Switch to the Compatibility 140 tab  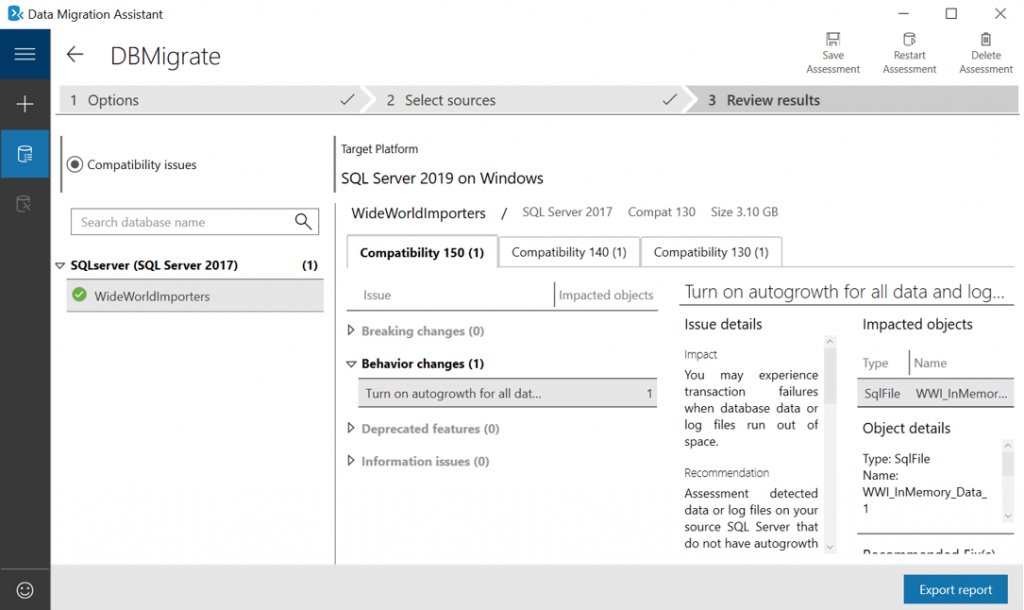pos(569,252)
